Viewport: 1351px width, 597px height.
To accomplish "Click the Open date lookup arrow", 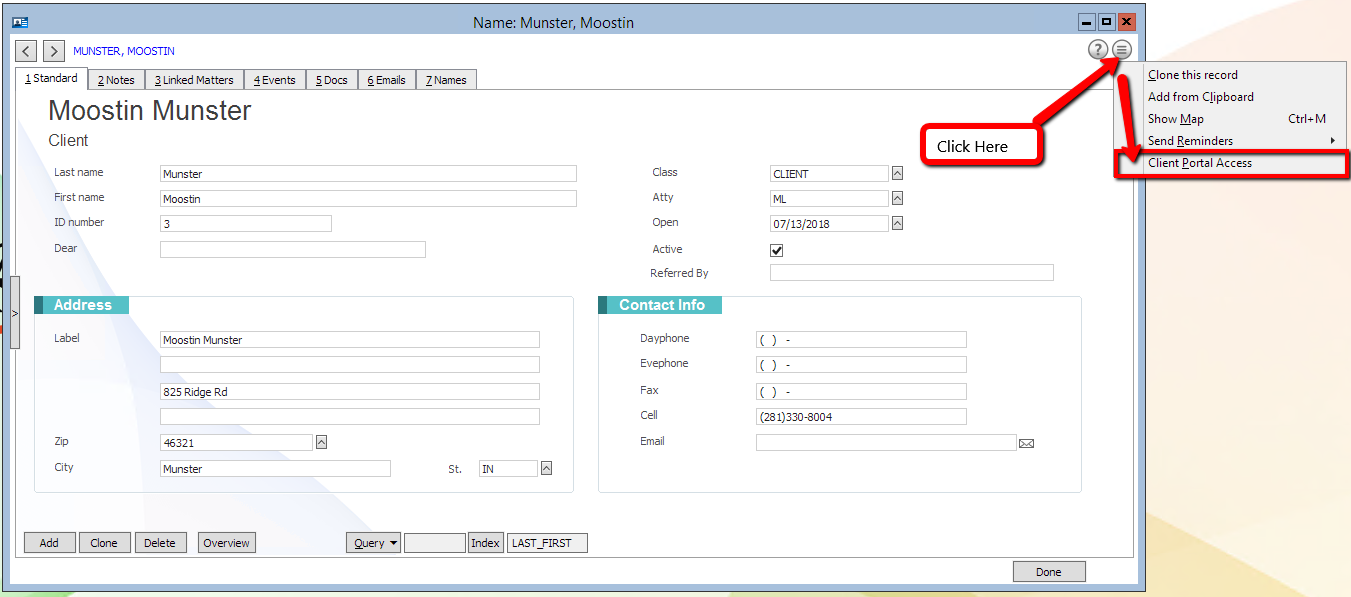I will [x=895, y=222].
